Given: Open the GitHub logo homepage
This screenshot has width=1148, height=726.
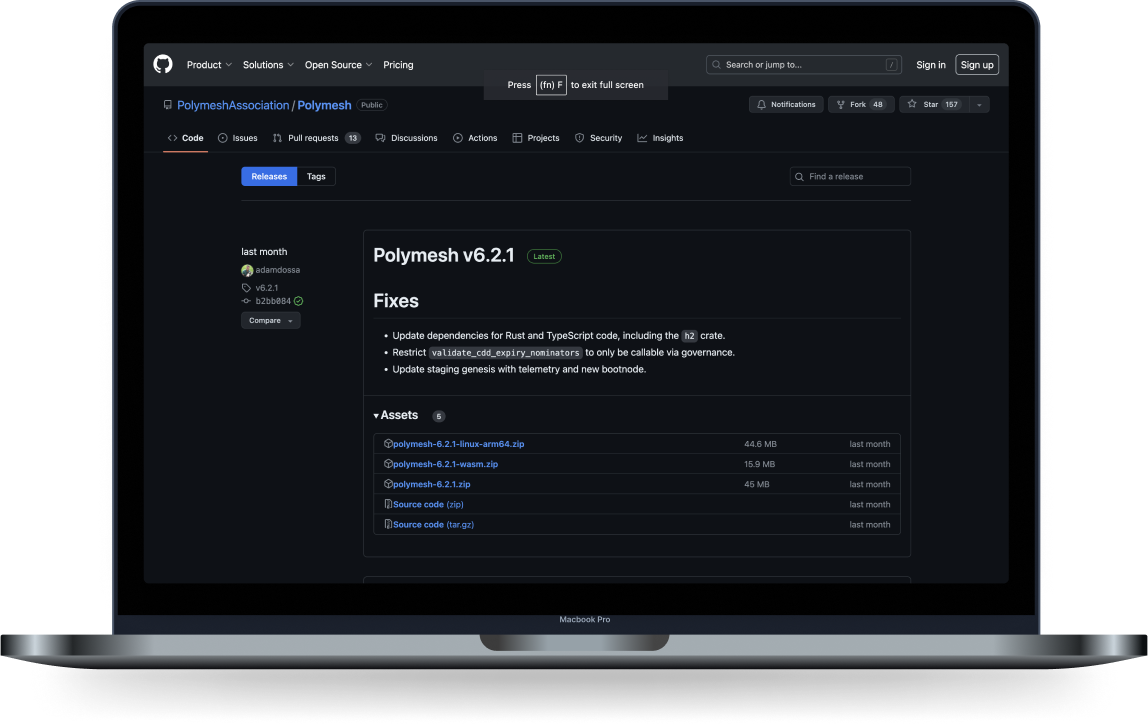Looking at the screenshot, I should coord(163,64).
